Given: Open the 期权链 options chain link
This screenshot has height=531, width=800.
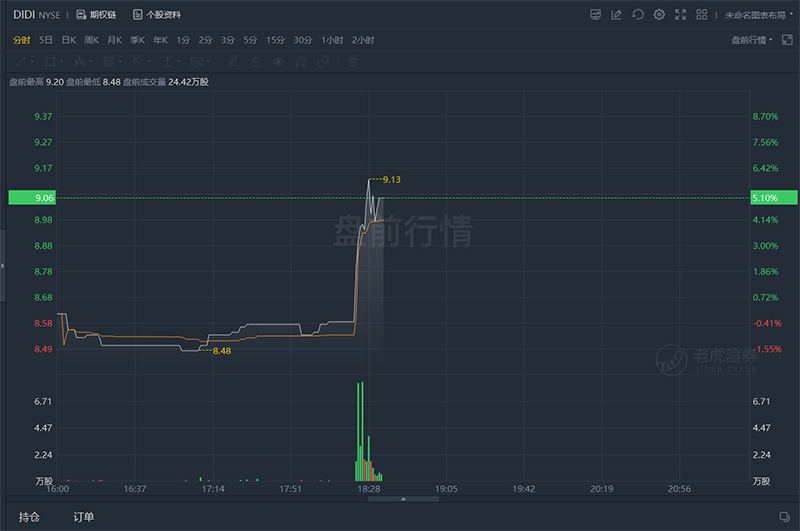Looking at the screenshot, I should coord(96,15).
